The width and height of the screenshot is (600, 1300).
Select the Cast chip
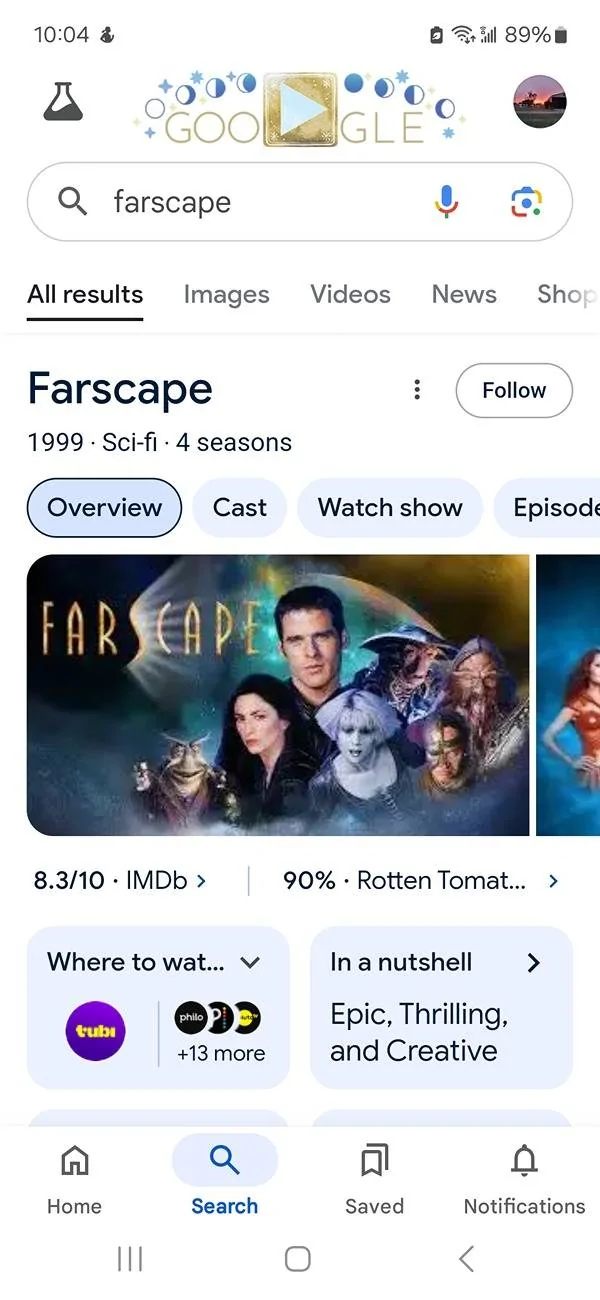click(239, 507)
